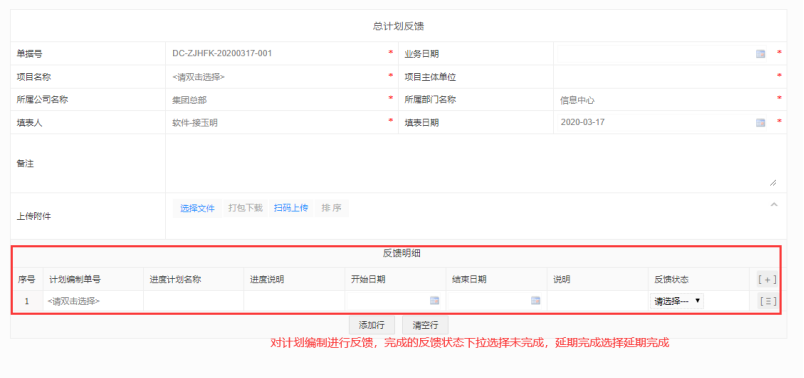Click the 扫码上传 button
804x378 pixels.
coord(291,208)
